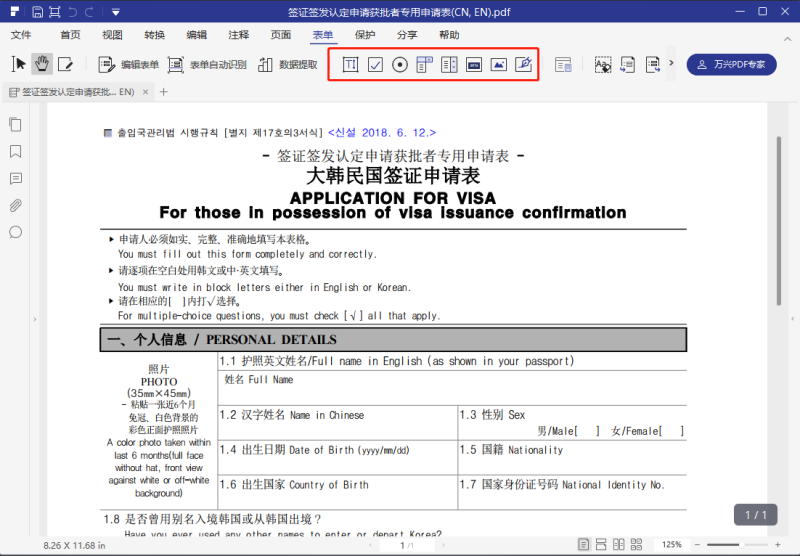The image size is (800, 556).
Task: Open the 文件 menu
Action: pos(21,35)
